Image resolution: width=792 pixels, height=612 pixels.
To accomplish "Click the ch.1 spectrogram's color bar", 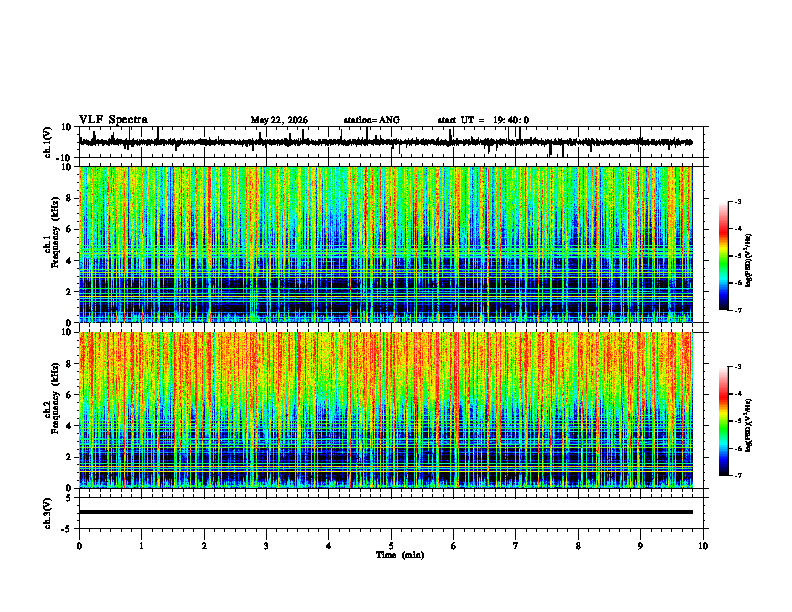I will click(x=723, y=256).
